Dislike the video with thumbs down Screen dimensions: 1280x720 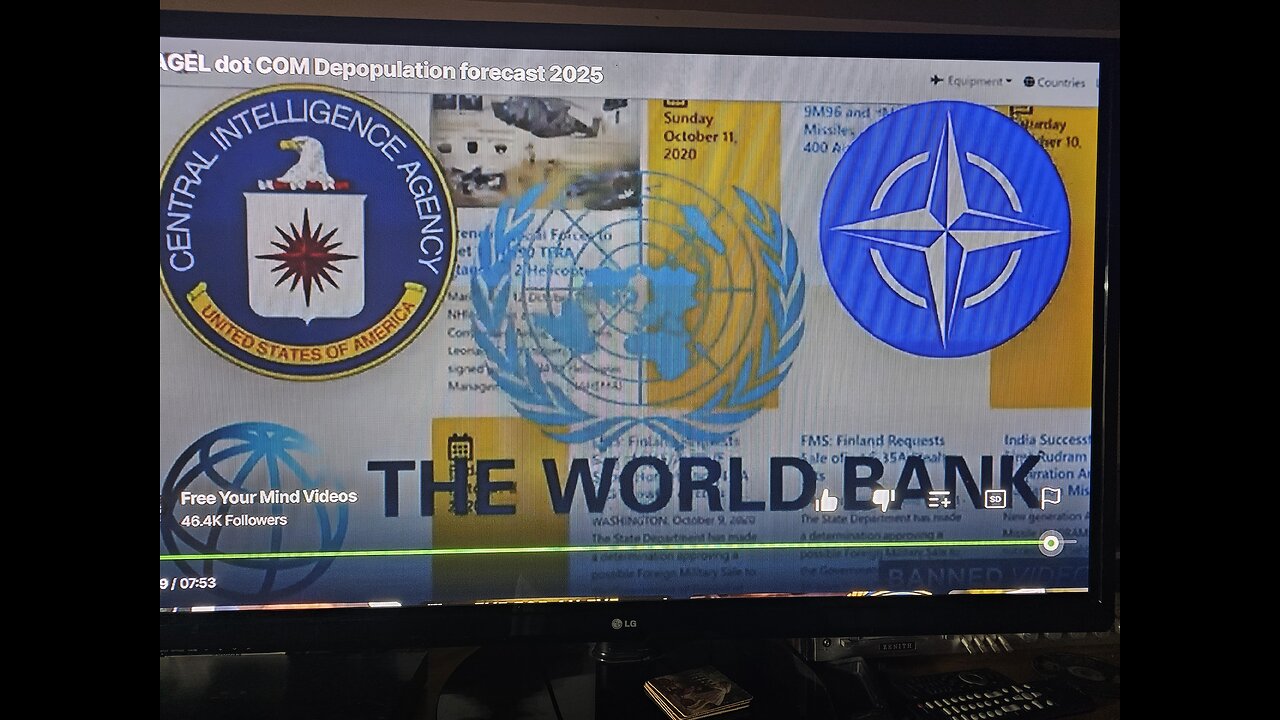point(883,499)
